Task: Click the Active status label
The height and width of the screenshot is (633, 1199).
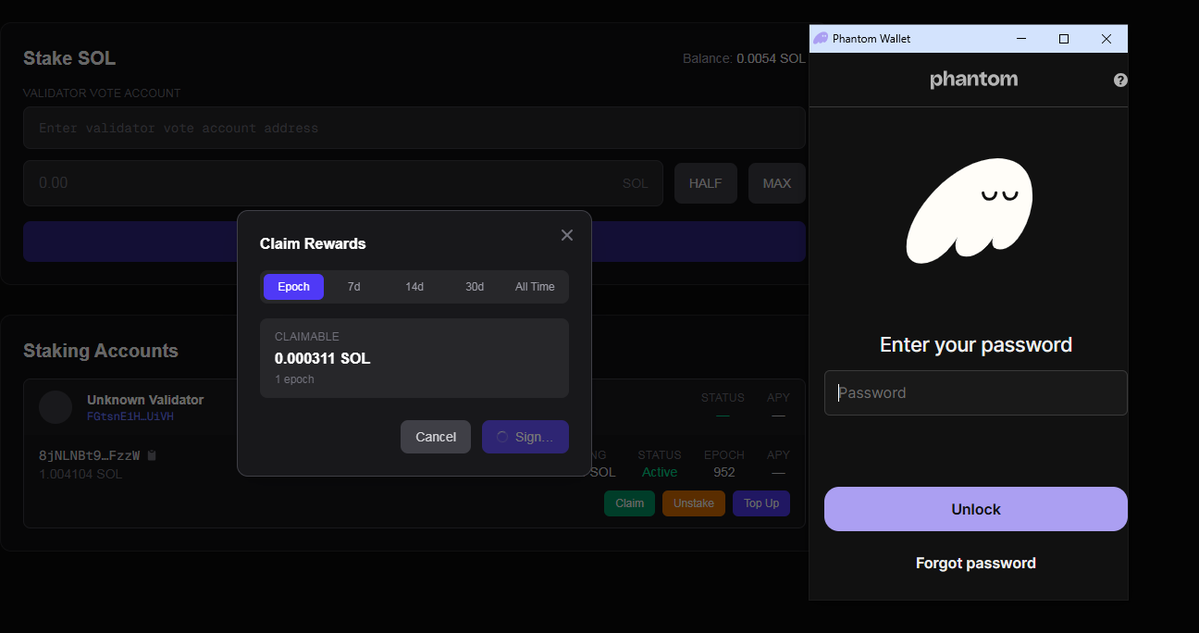Action: point(659,472)
